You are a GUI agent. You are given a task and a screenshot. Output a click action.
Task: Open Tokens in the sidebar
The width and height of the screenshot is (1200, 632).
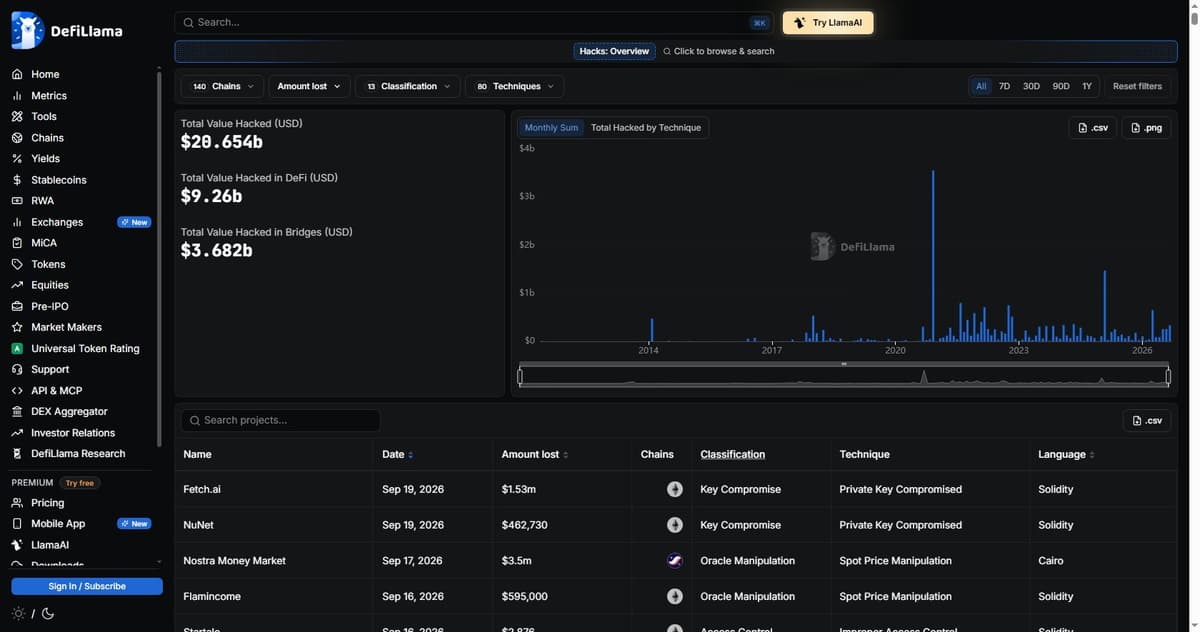pyautogui.click(x=48, y=264)
